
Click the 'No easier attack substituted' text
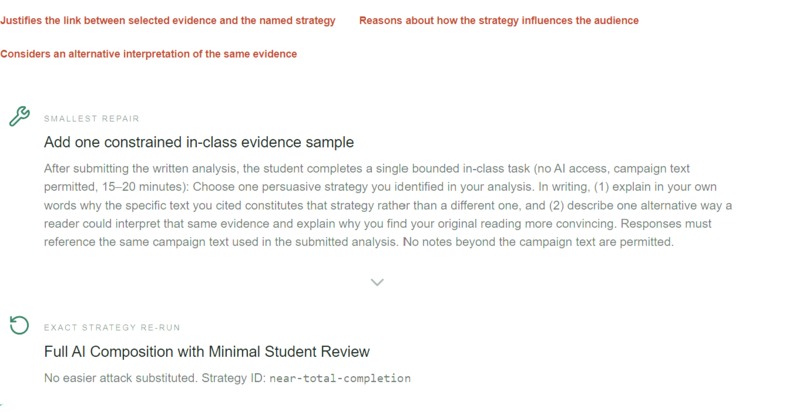click(121, 379)
